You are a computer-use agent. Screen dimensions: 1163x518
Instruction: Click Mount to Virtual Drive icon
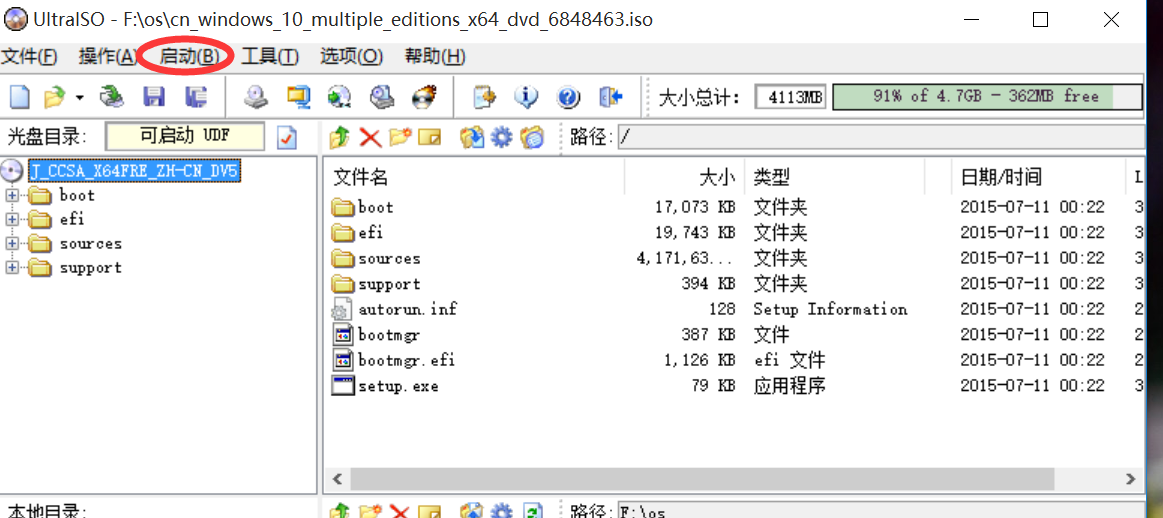[382, 96]
